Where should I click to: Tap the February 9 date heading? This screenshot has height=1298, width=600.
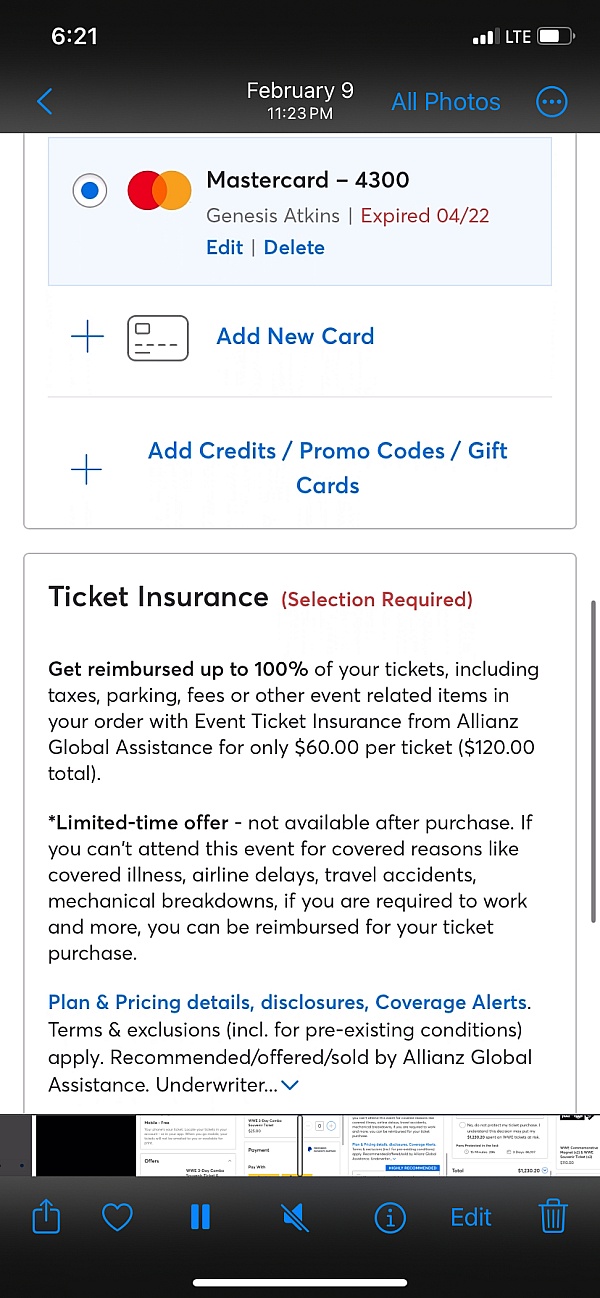pyautogui.click(x=300, y=89)
